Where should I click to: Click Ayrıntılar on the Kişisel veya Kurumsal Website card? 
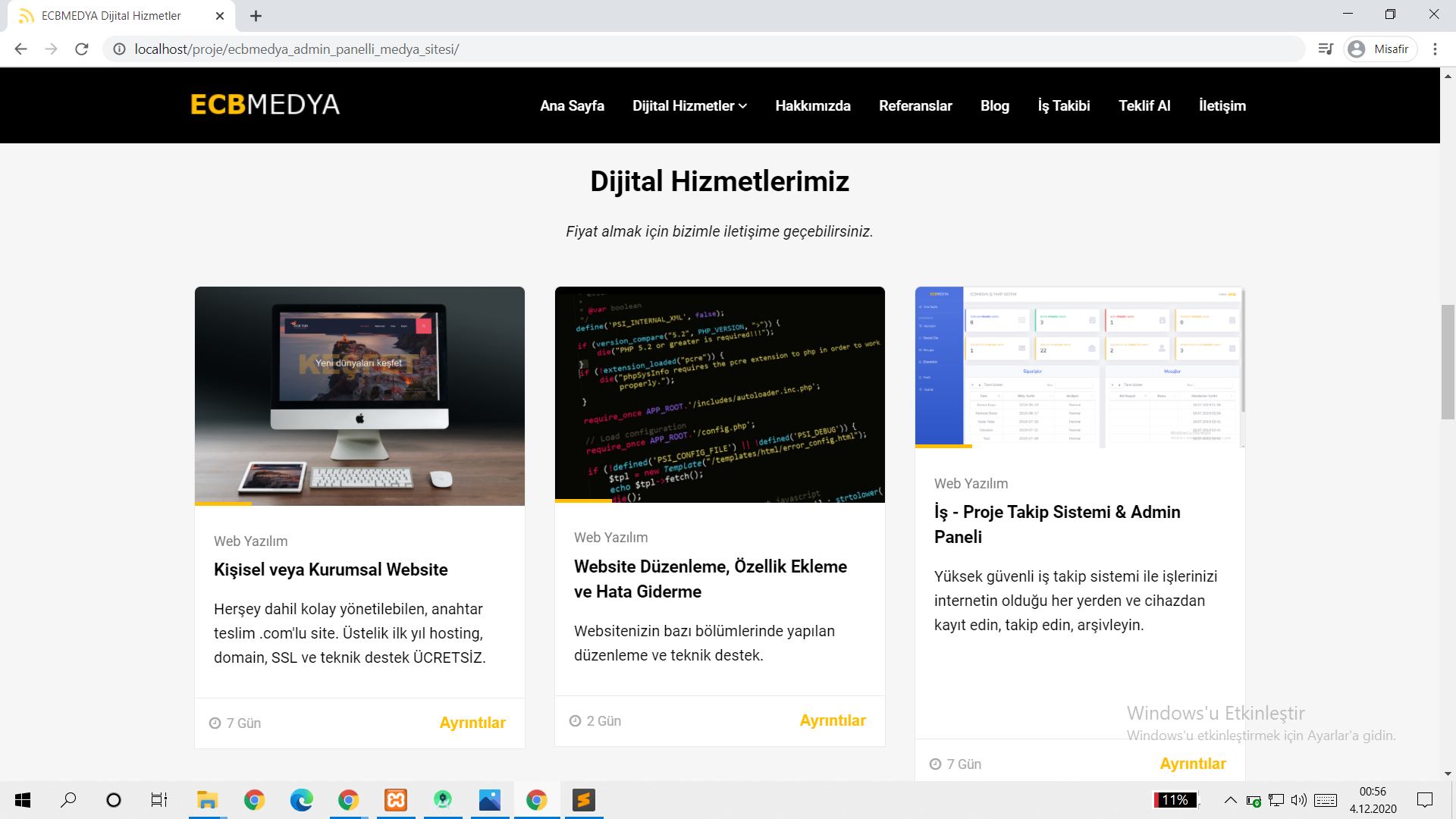click(472, 723)
